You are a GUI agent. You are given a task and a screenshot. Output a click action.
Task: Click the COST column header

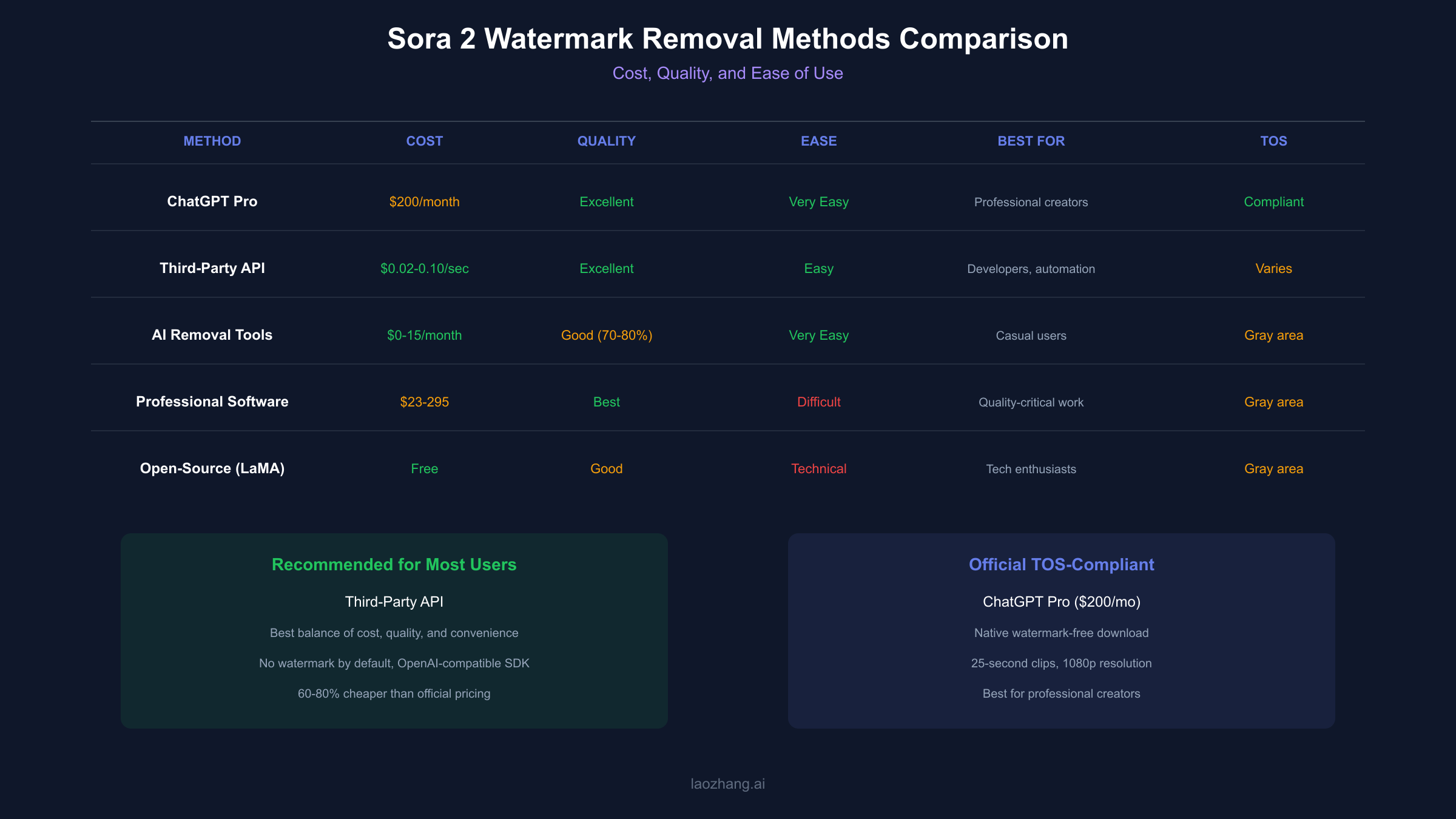coord(425,141)
